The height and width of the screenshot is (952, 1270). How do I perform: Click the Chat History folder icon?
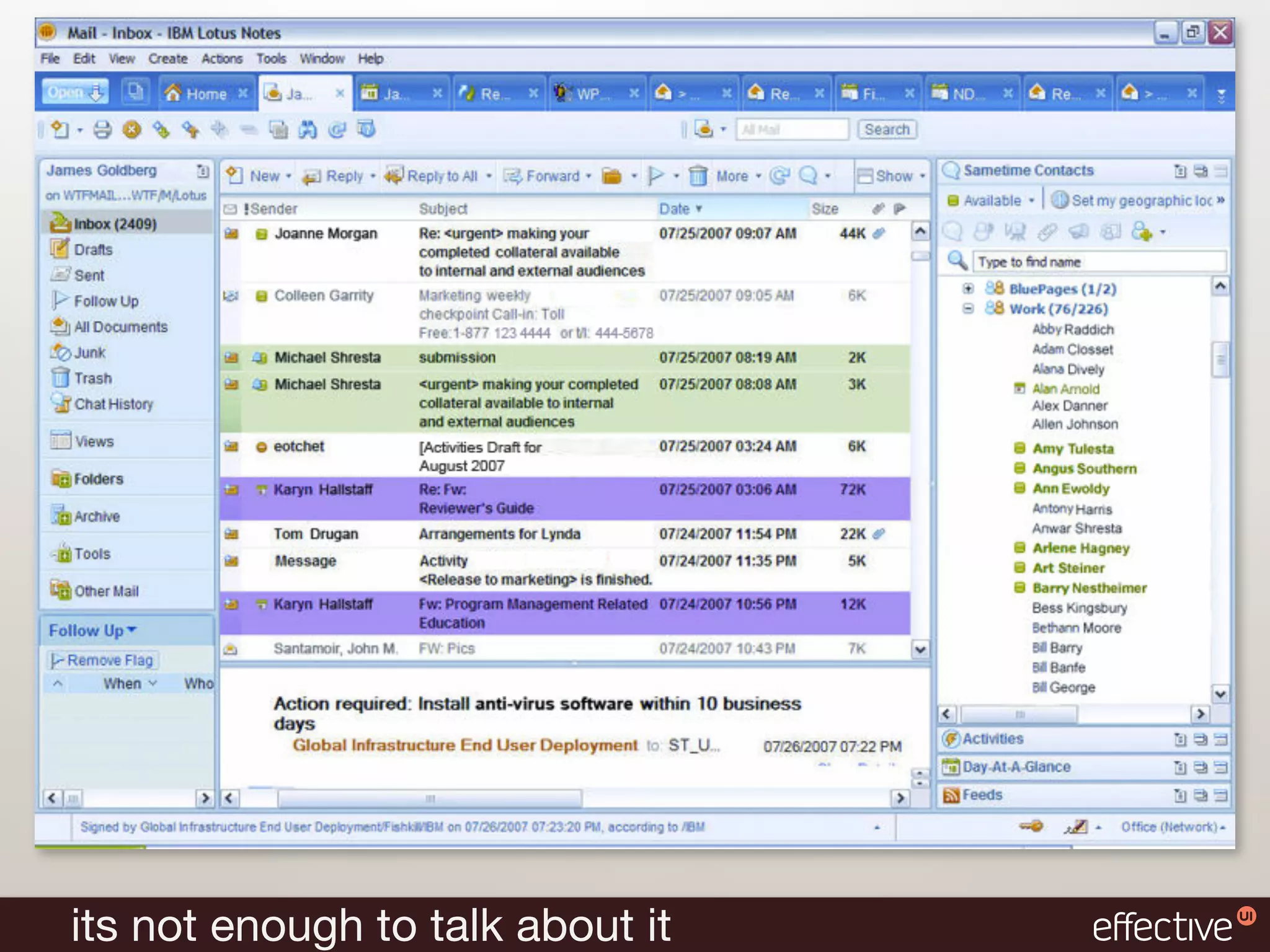tap(61, 403)
